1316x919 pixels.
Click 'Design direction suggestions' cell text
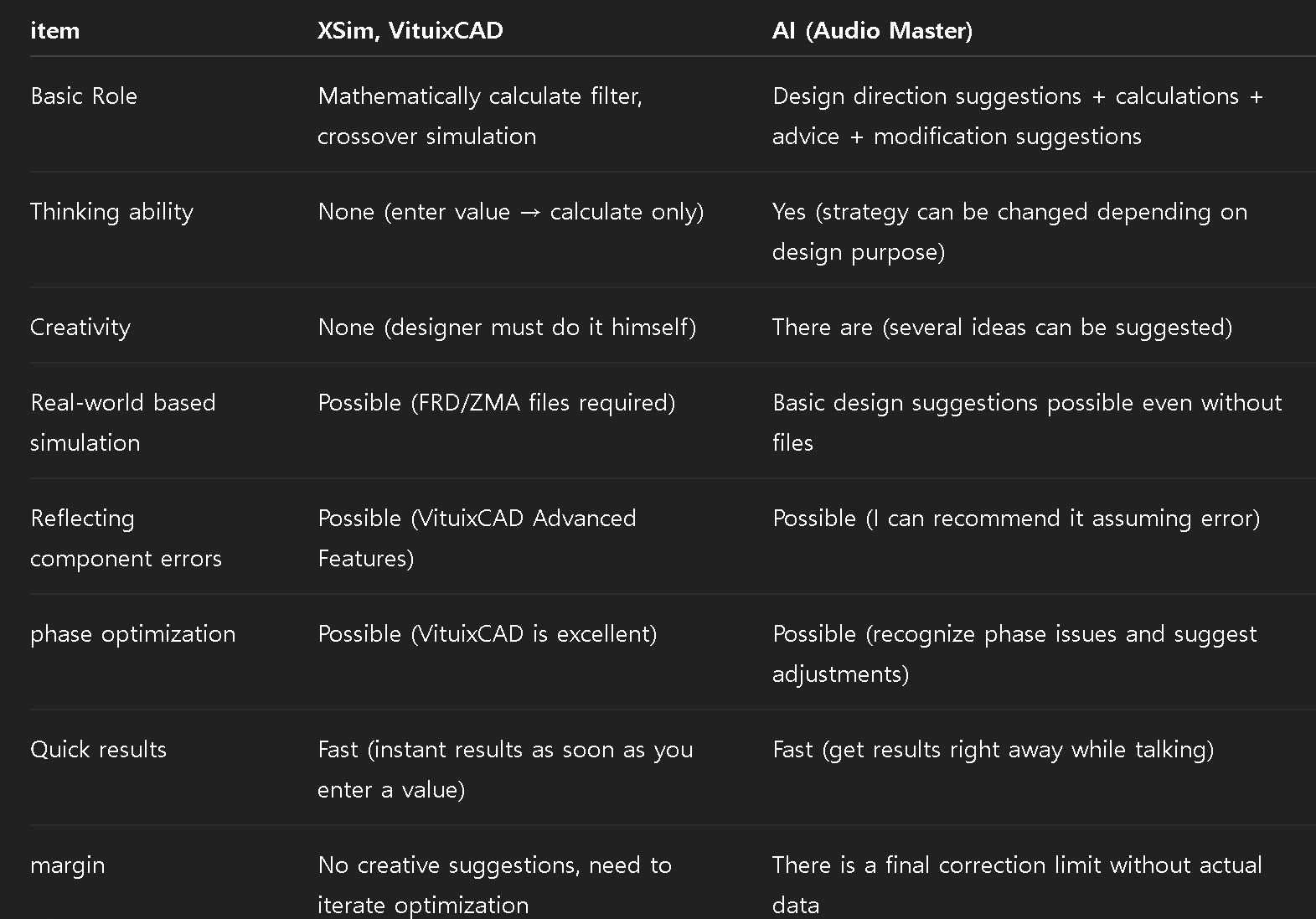pyautogui.click(x=927, y=96)
